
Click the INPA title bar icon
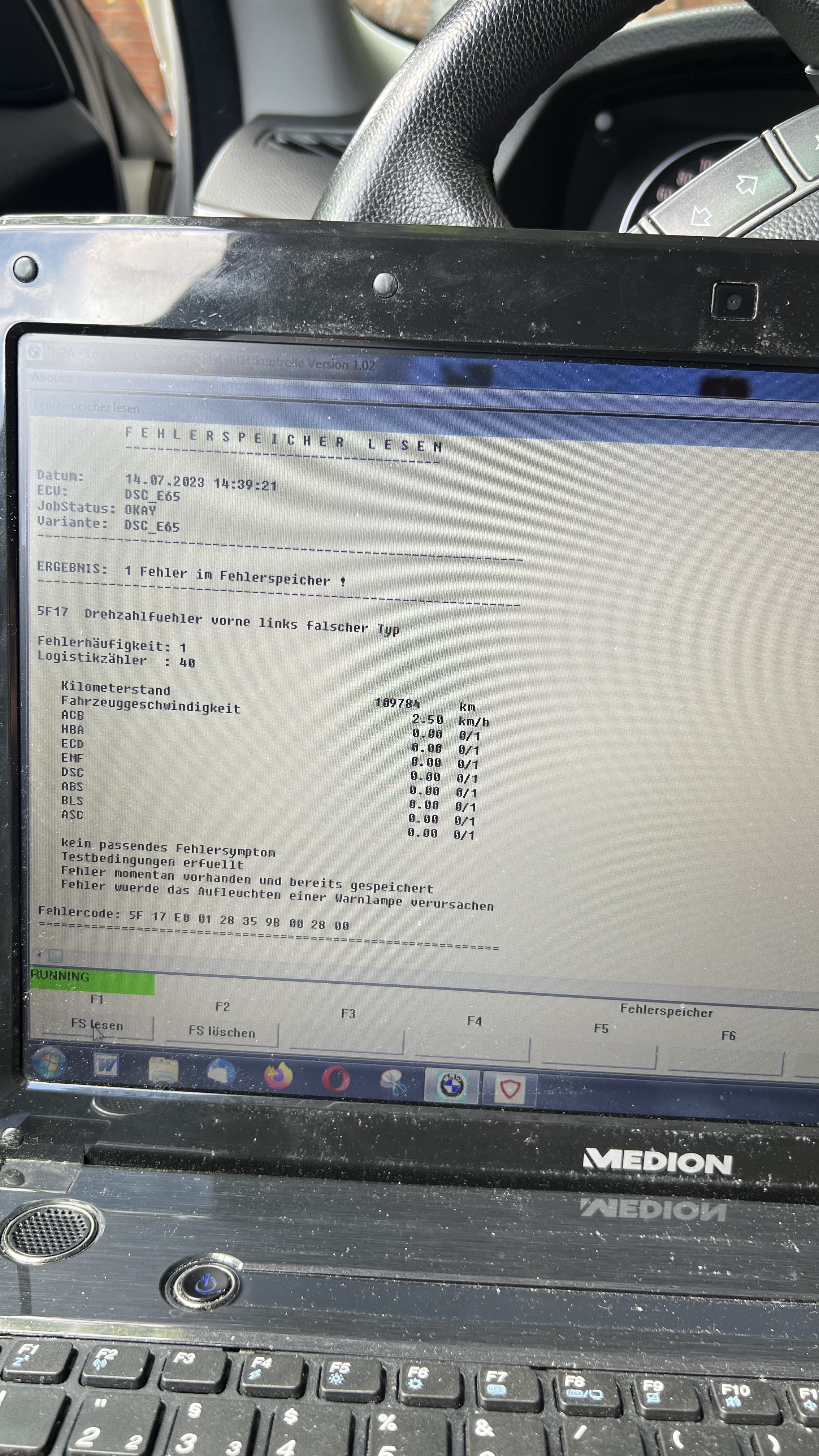[35, 352]
